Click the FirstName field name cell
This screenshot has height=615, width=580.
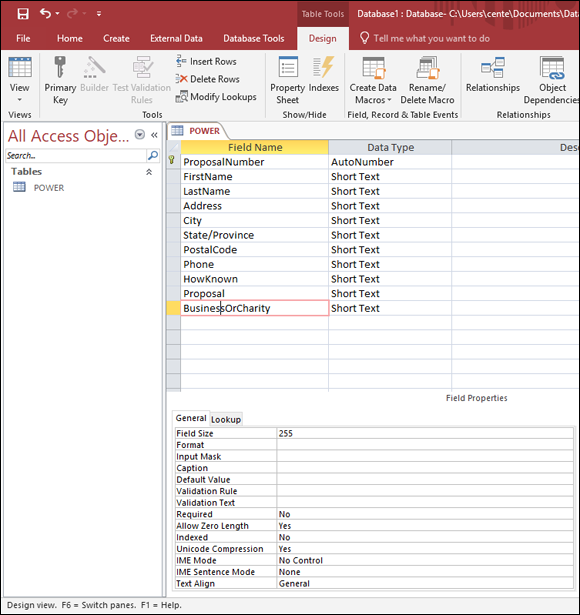(255, 176)
